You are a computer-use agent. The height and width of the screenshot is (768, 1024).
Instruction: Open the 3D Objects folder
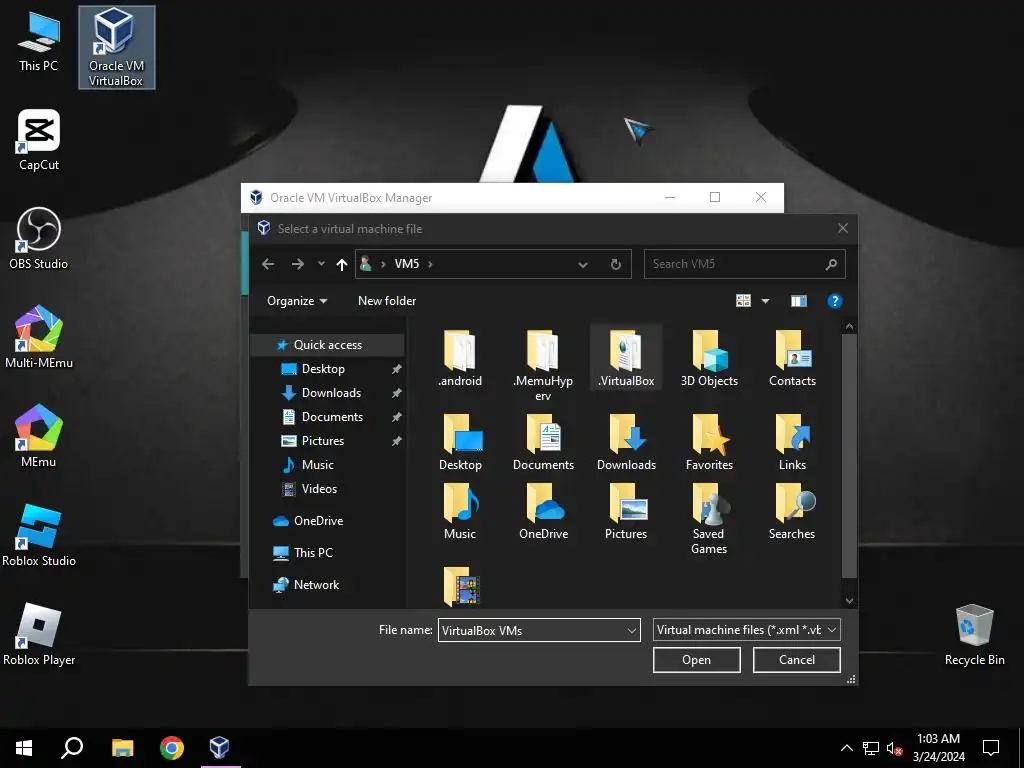(709, 359)
